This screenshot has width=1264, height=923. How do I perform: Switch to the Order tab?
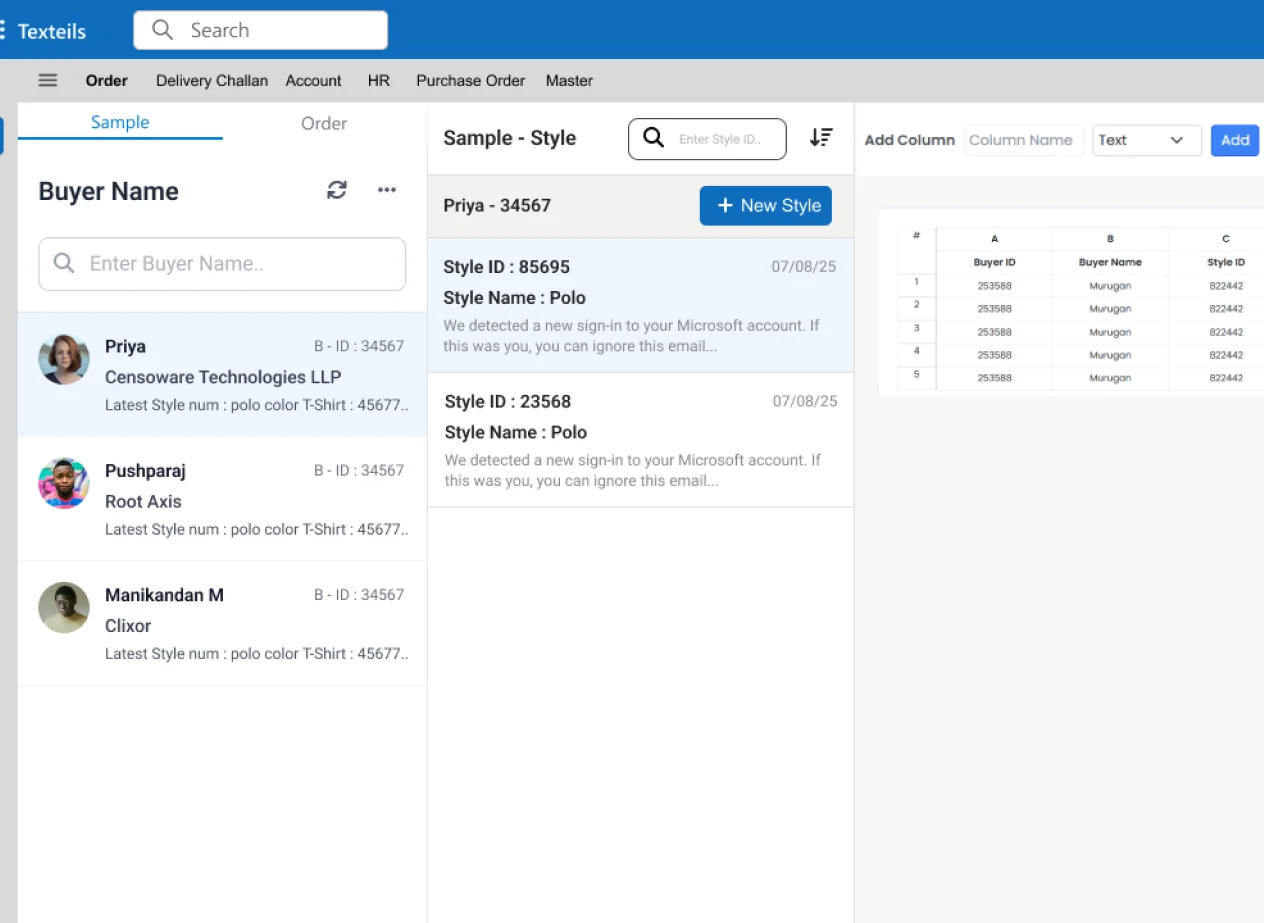(323, 123)
